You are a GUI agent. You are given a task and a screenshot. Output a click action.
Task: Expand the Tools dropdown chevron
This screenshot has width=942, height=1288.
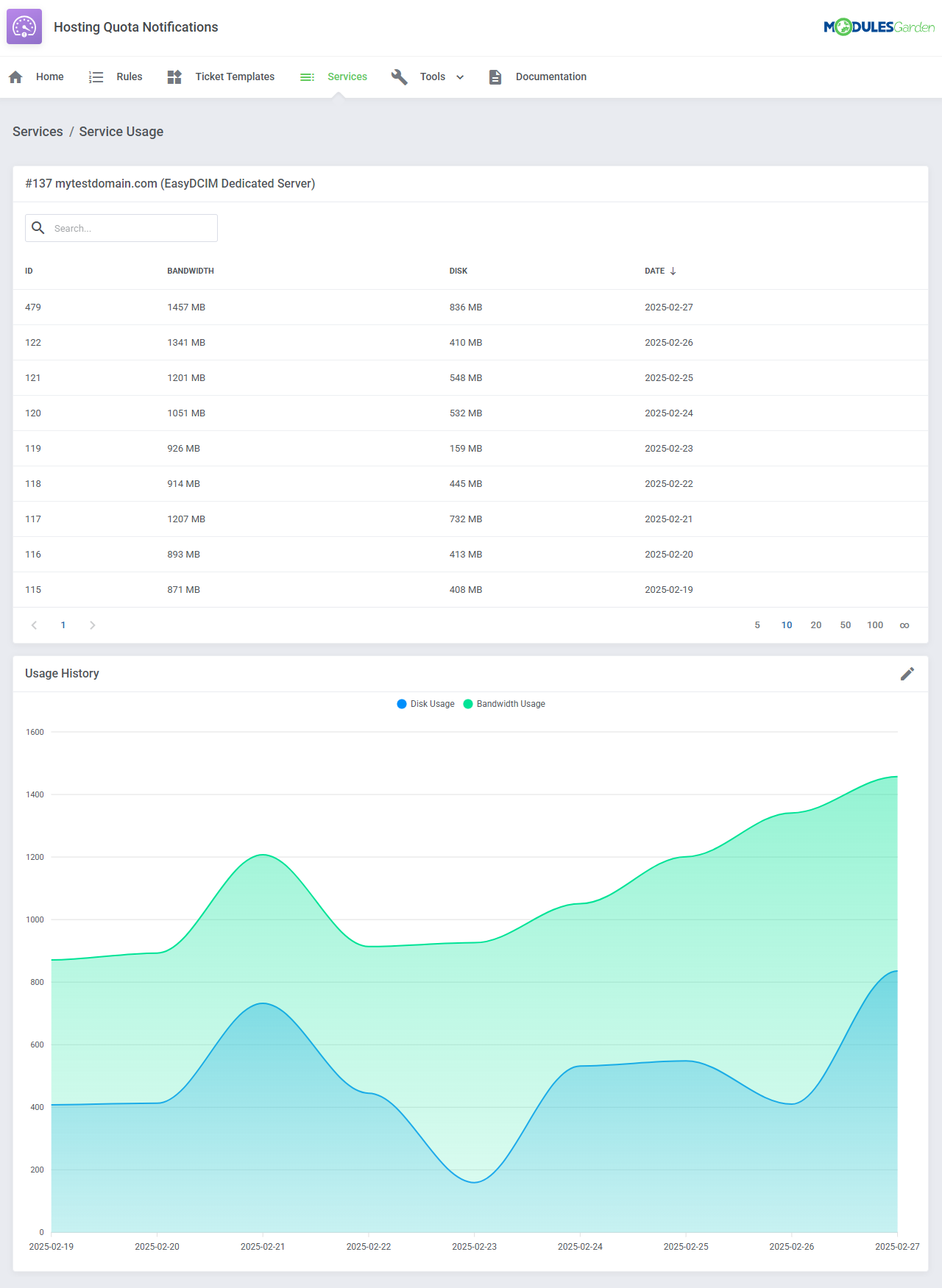(460, 77)
